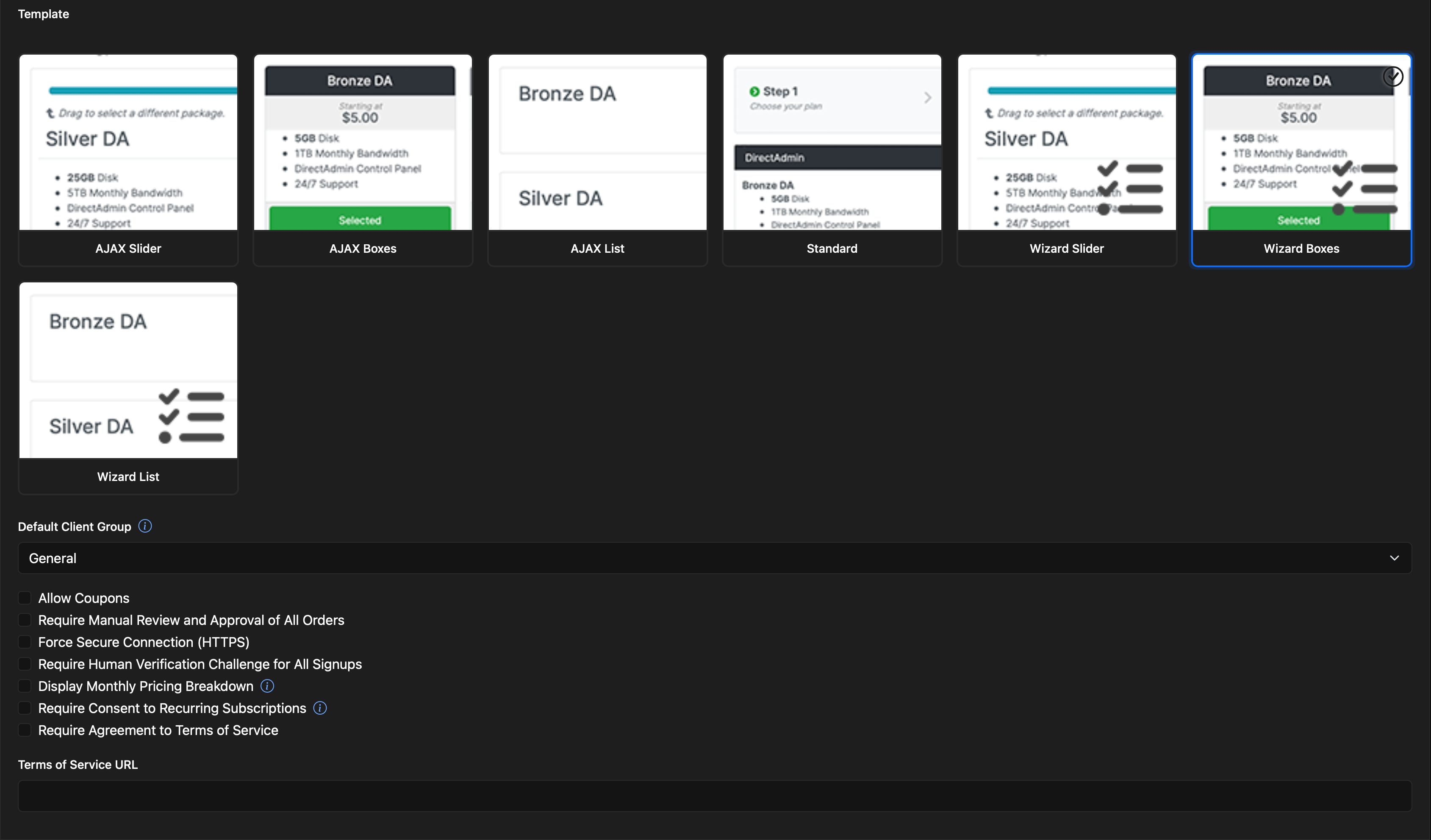Enable the Allow Coupons checkbox
This screenshot has height=840, width=1431.
pos(25,598)
